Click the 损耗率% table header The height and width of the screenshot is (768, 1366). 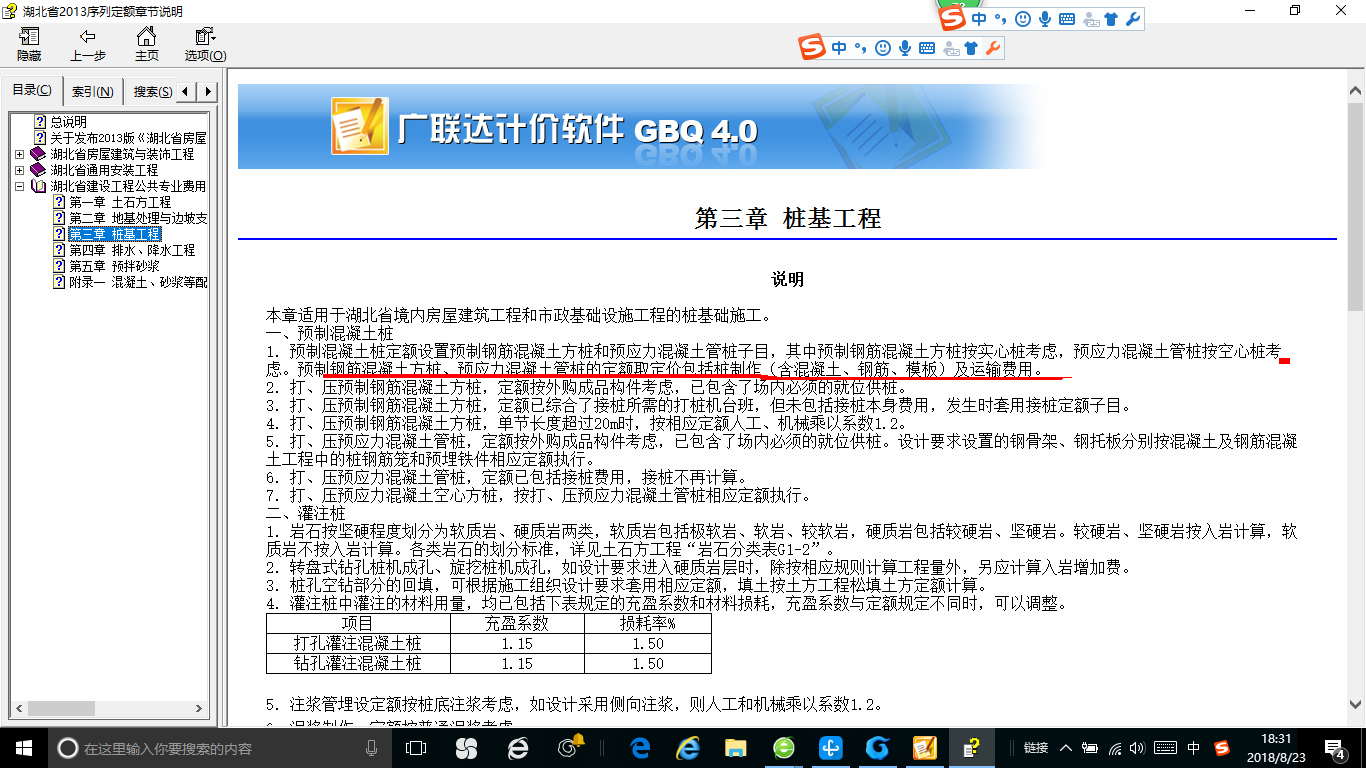point(648,623)
